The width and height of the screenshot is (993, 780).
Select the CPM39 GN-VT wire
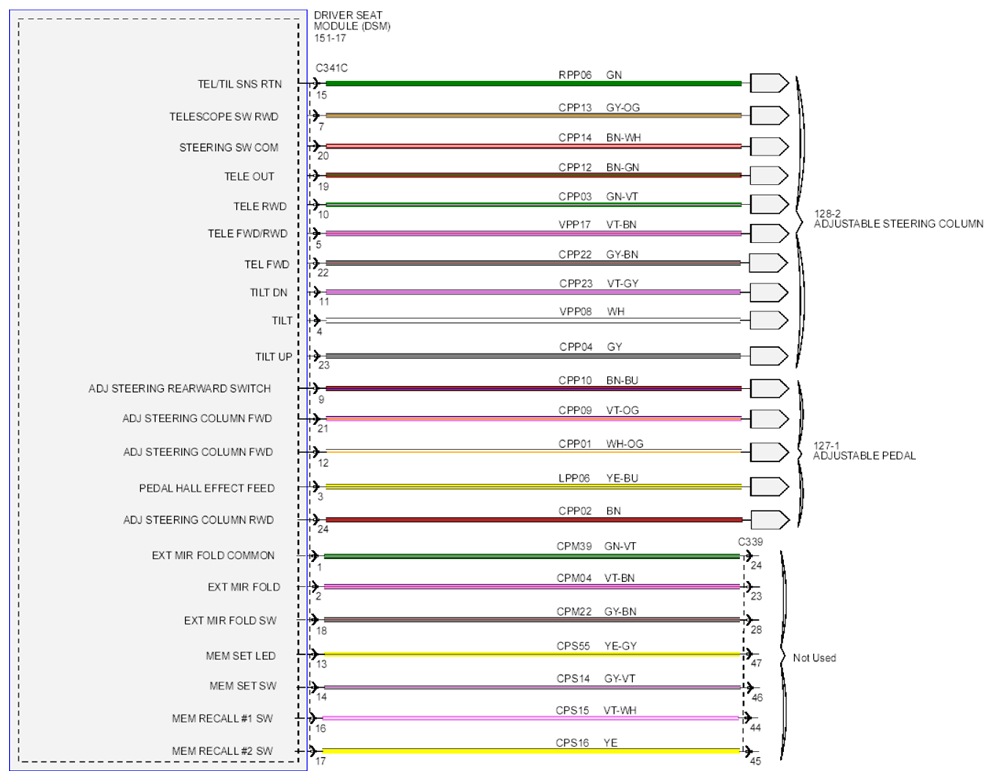[531, 557]
